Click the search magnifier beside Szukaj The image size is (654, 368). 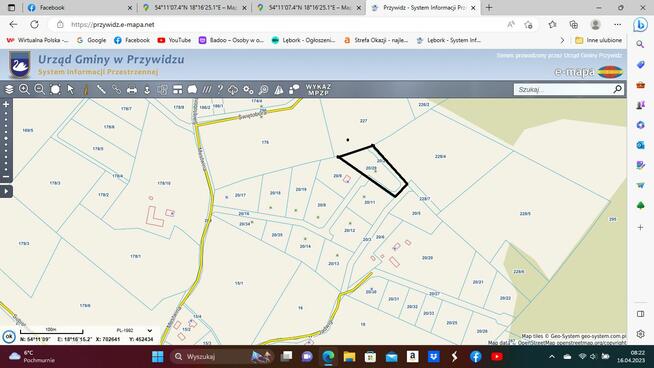point(618,89)
